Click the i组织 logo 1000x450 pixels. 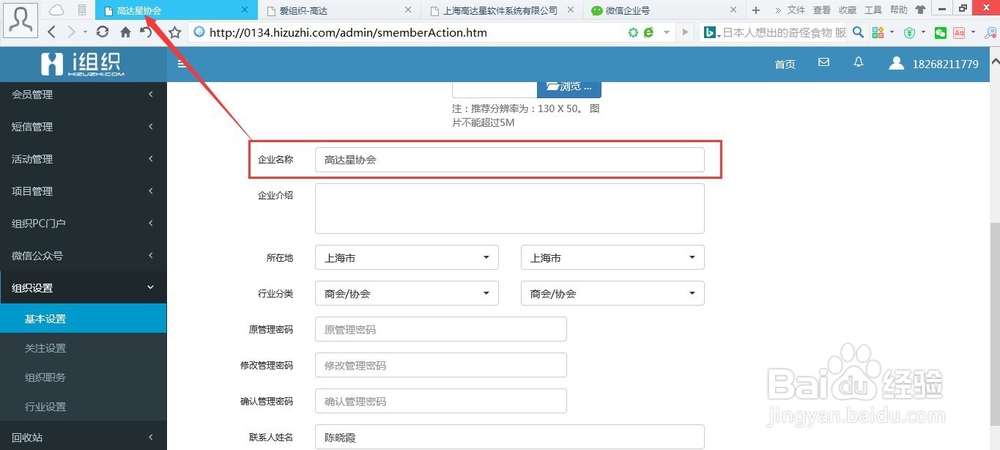[x=83, y=64]
